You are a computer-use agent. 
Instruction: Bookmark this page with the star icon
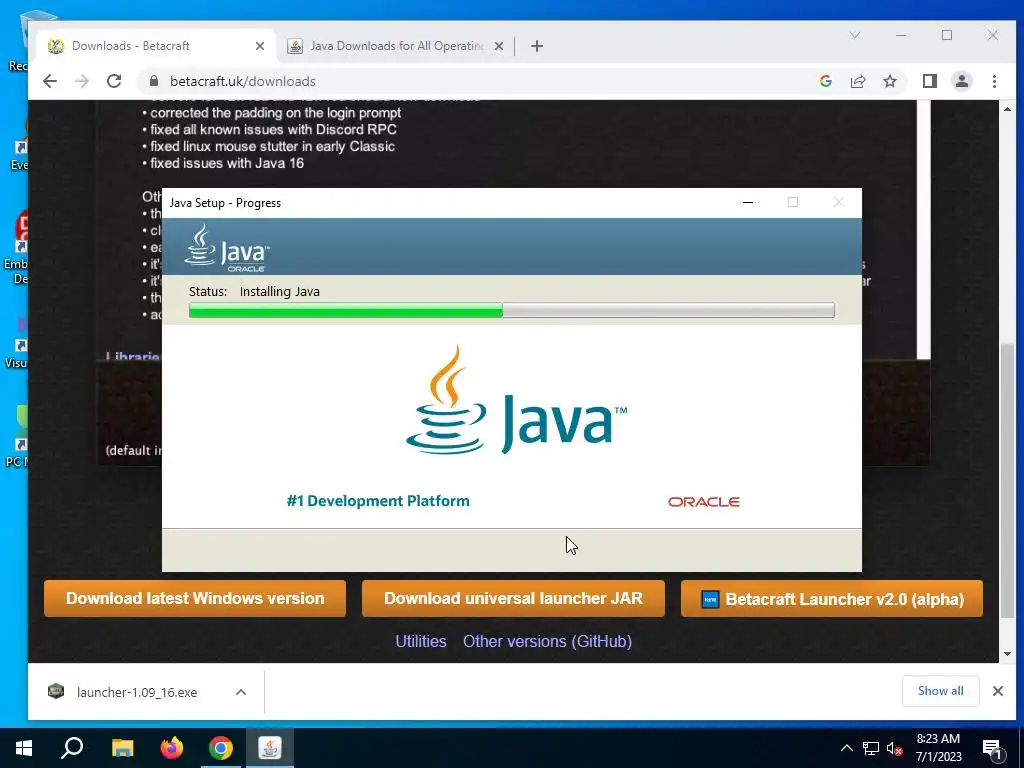(x=889, y=81)
